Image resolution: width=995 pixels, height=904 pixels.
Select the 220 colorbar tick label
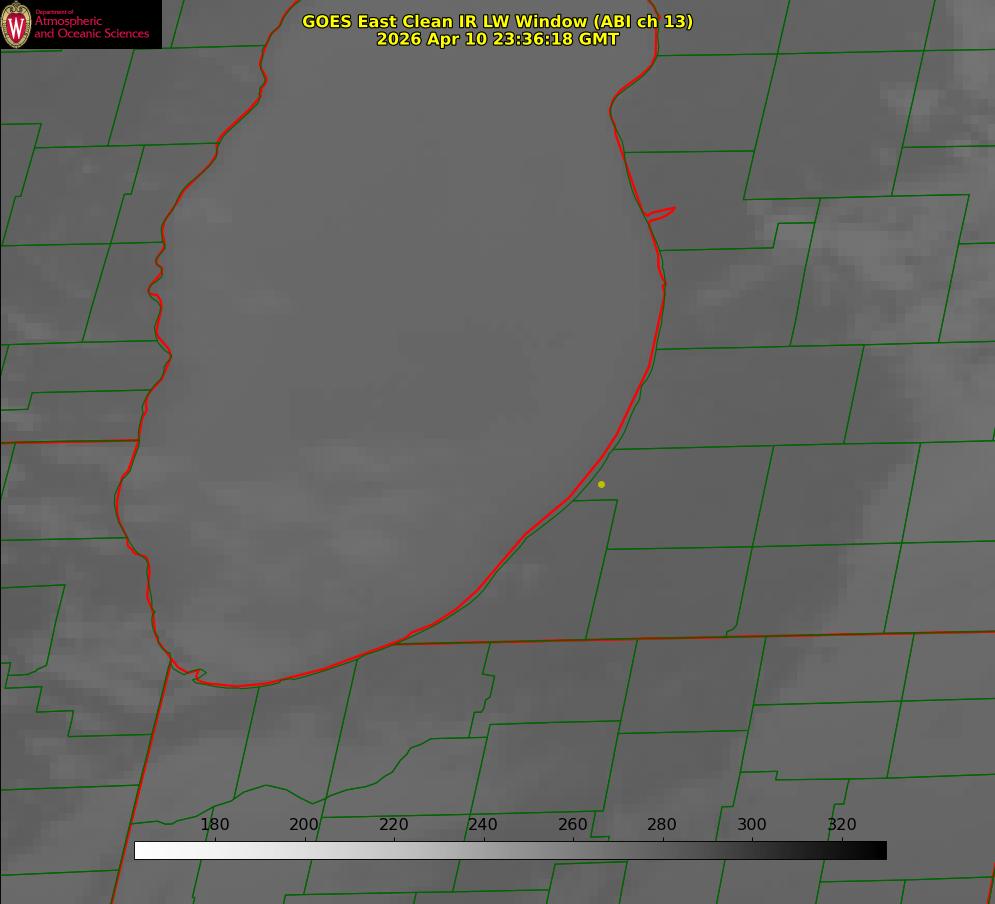coord(393,824)
